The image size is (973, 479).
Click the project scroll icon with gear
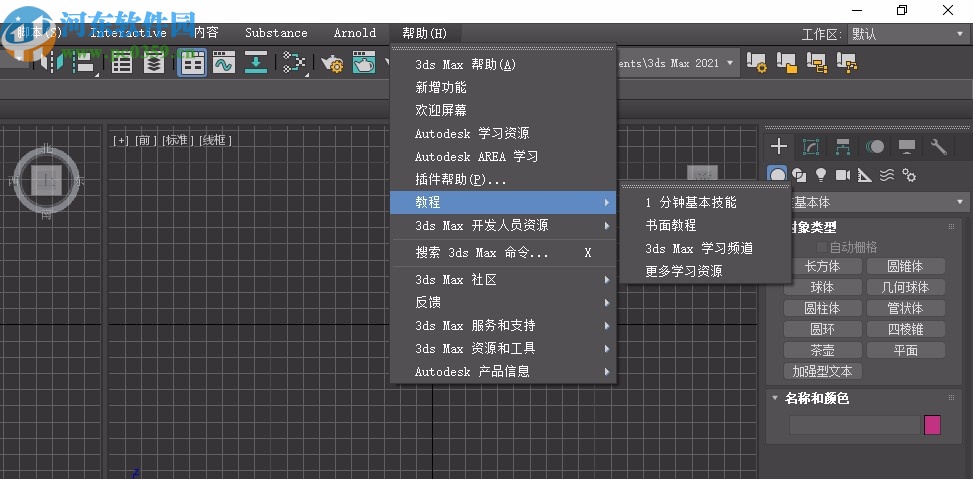coord(756,62)
